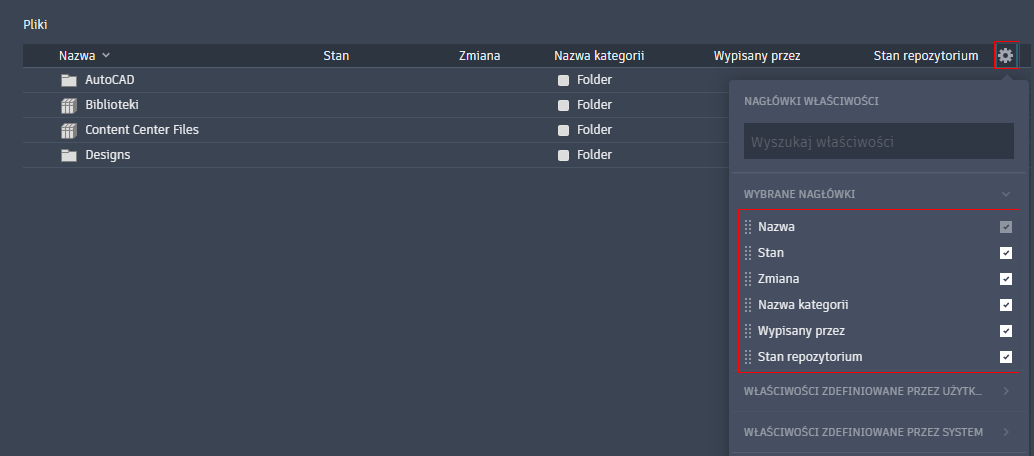The height and width of the screenshot is (456, 1034).
Task: Expand Właściwości zdefiniowane przez system section
Action: tap(1006, 432)
